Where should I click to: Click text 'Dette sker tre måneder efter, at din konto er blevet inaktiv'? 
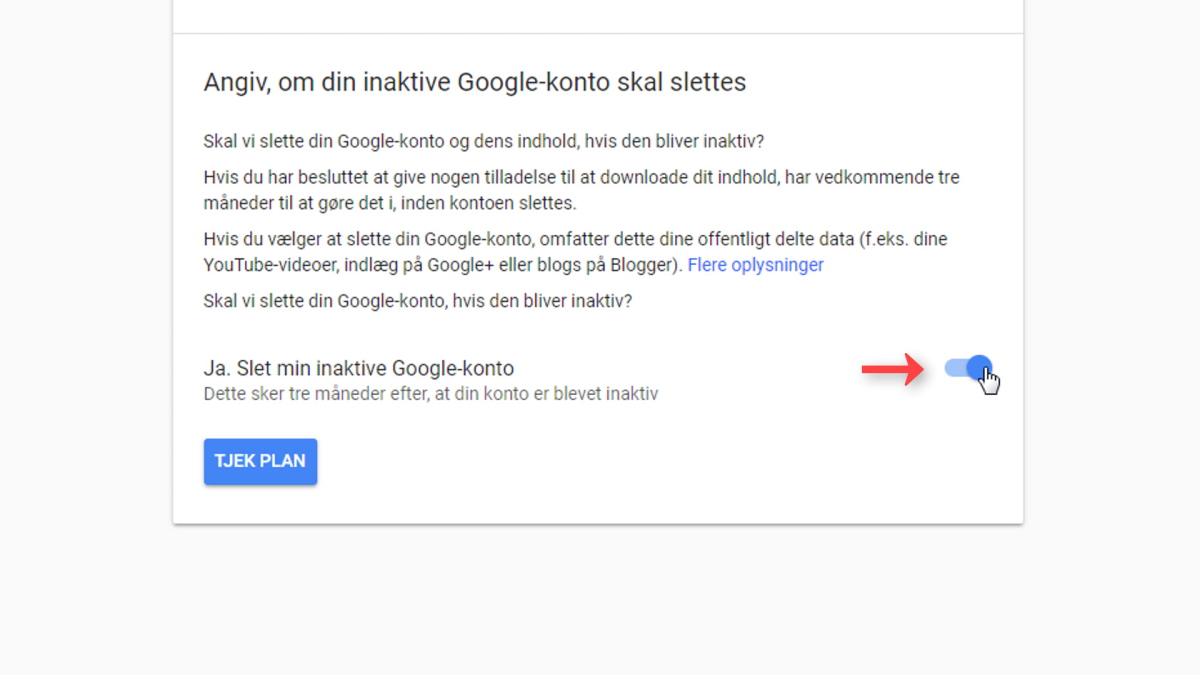pos(431,394)
